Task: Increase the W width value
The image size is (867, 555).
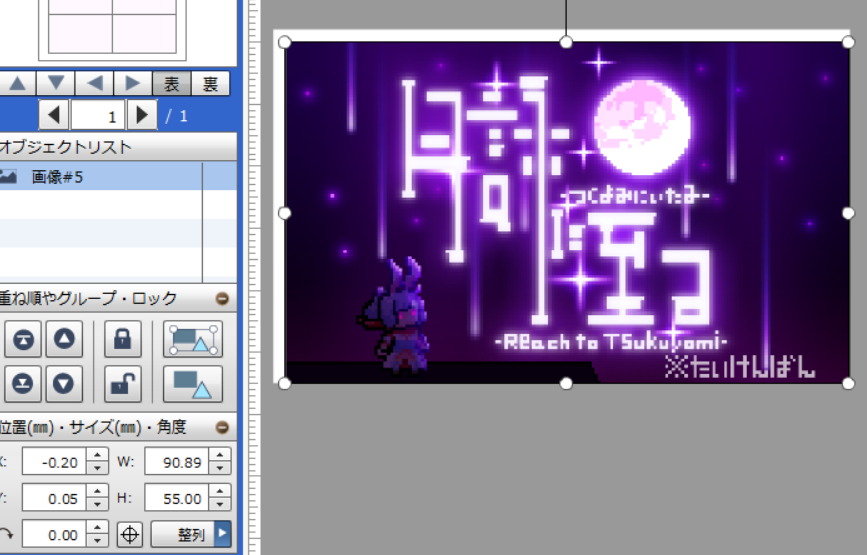Action: (220, 455)
